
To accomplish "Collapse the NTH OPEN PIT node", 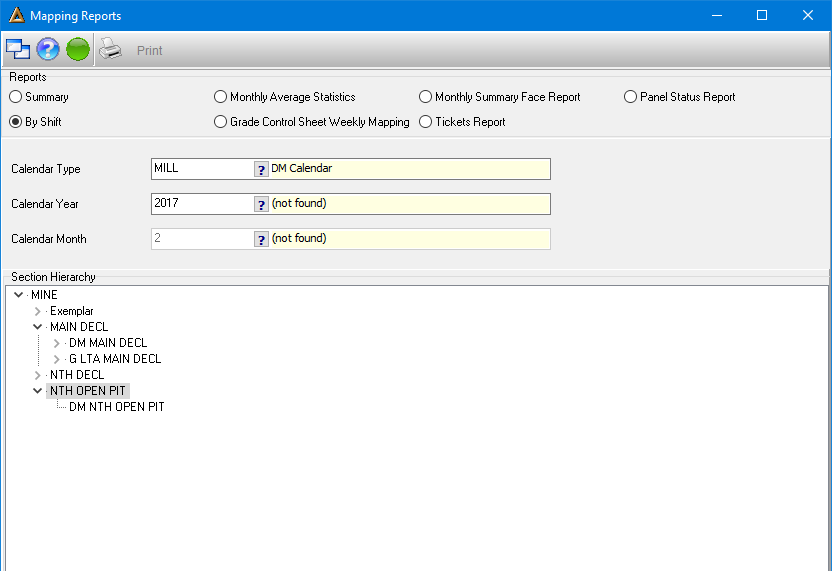I will pyautogui.click(x=38, y=391).
